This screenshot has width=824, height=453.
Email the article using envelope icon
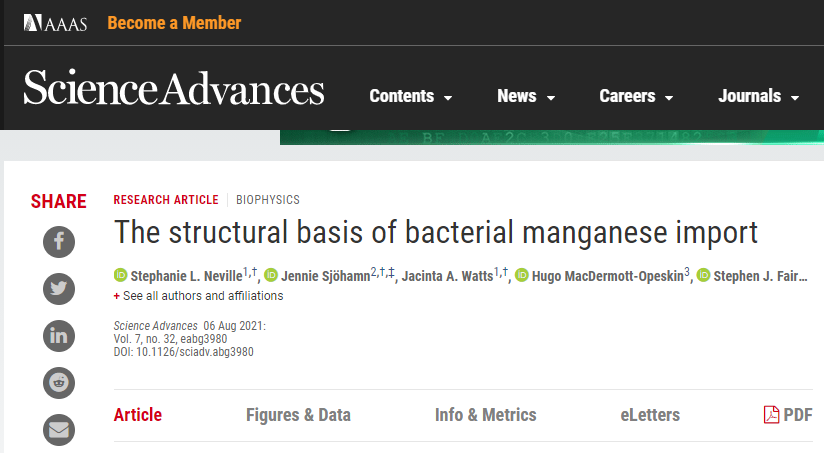pyautogui.click(x=59, y=429)
